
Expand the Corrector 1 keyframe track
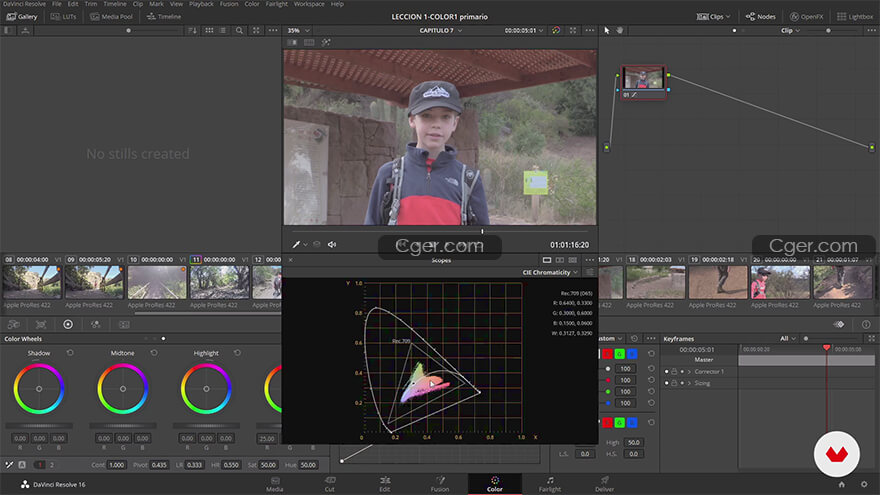pos(689,372)
